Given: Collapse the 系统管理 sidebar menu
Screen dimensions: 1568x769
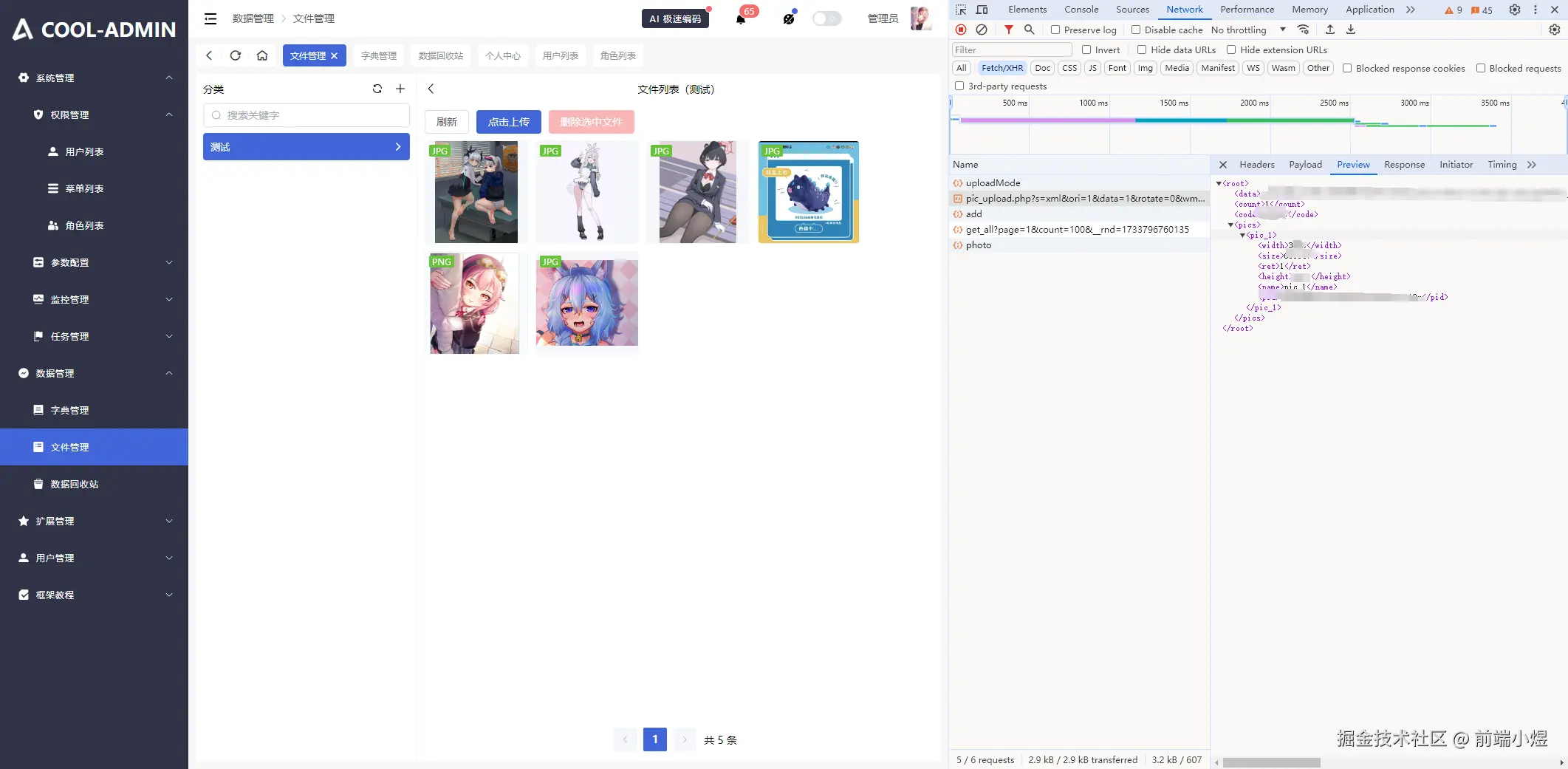Looking at the screenshot, I should [x=95, y=78].
